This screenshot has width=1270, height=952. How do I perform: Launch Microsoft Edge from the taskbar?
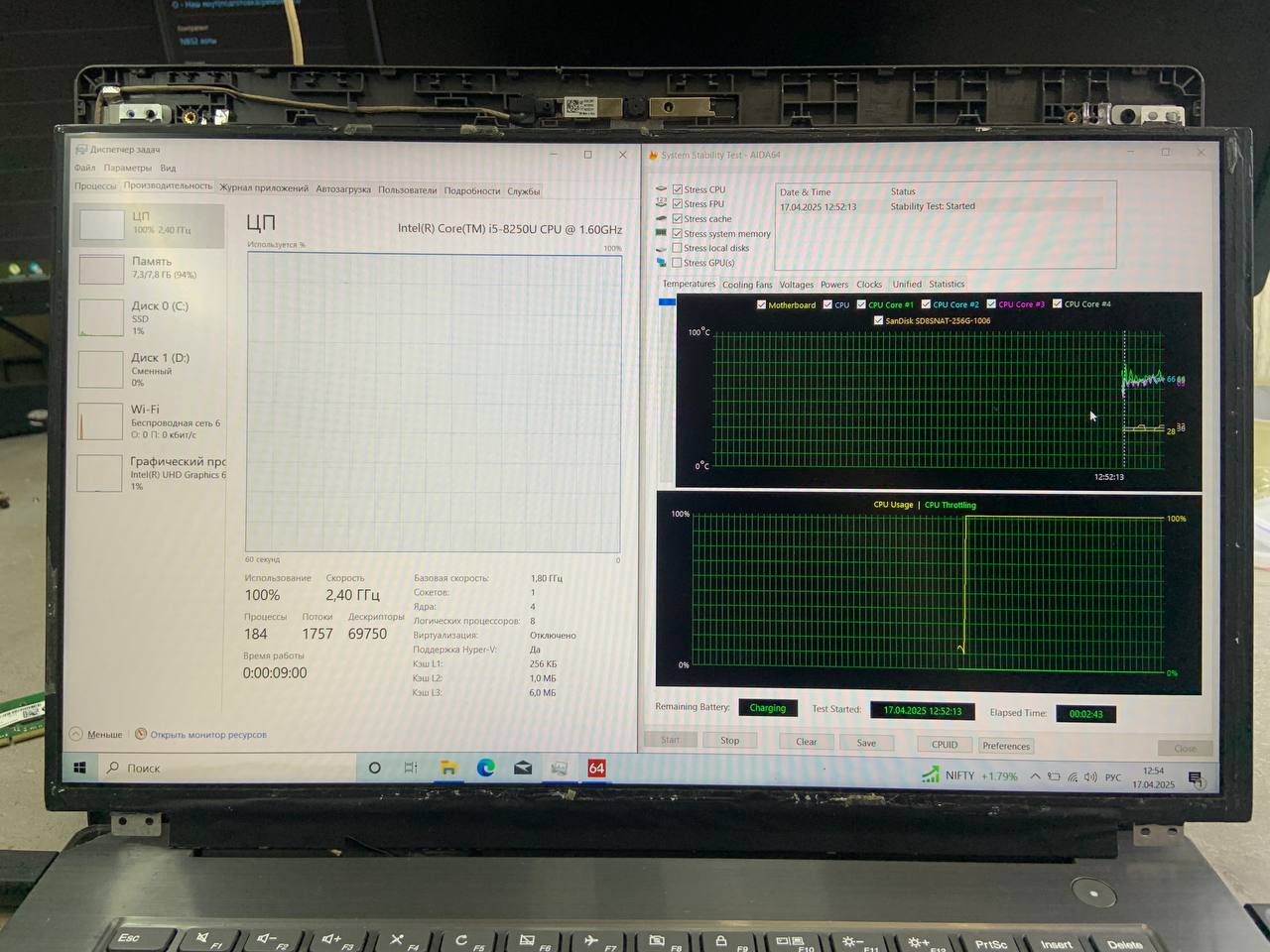(486, 768)
